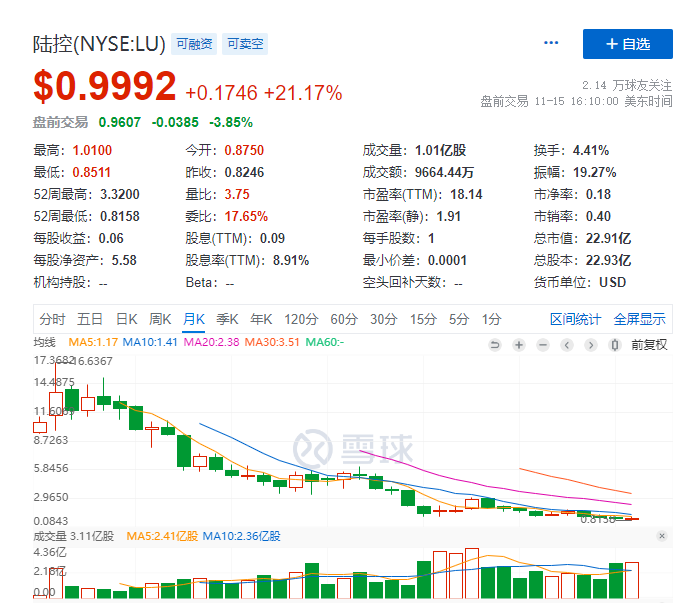This screenshot has height=603, width=685.
Task: Click the 最高 value 1.0100
Action: 92,150
